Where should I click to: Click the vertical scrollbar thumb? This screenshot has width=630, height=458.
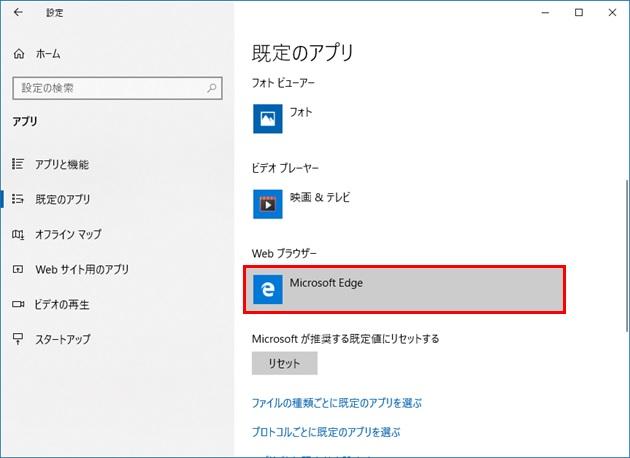[627, 256]
